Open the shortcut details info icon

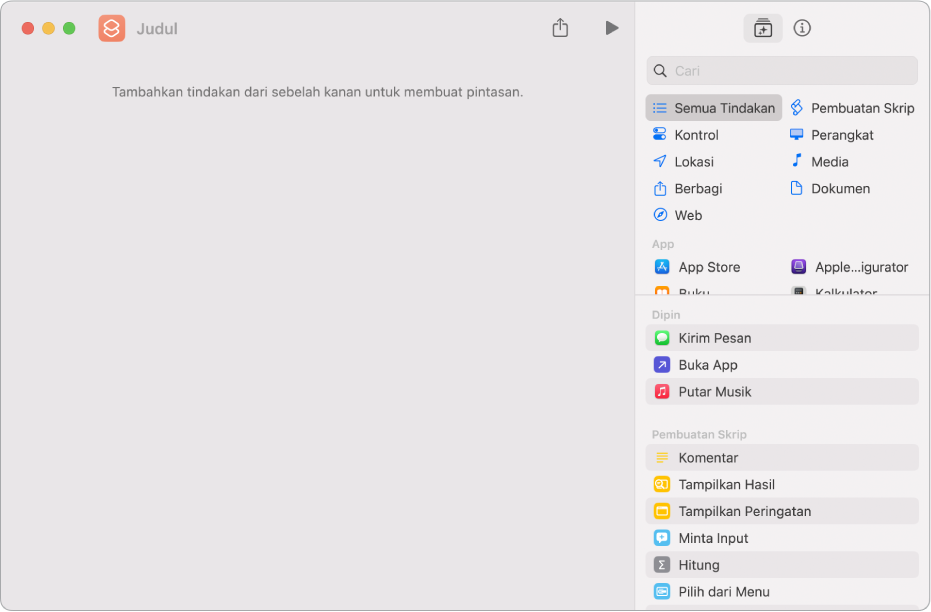pyautogui.click(x=802, y=28)
